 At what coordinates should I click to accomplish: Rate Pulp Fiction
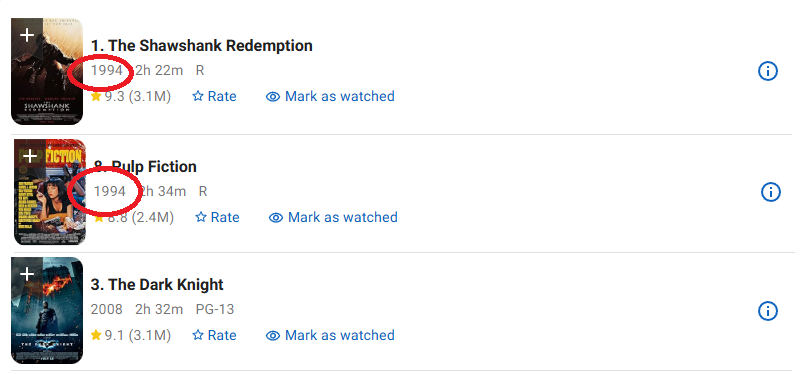pos(217,217)
